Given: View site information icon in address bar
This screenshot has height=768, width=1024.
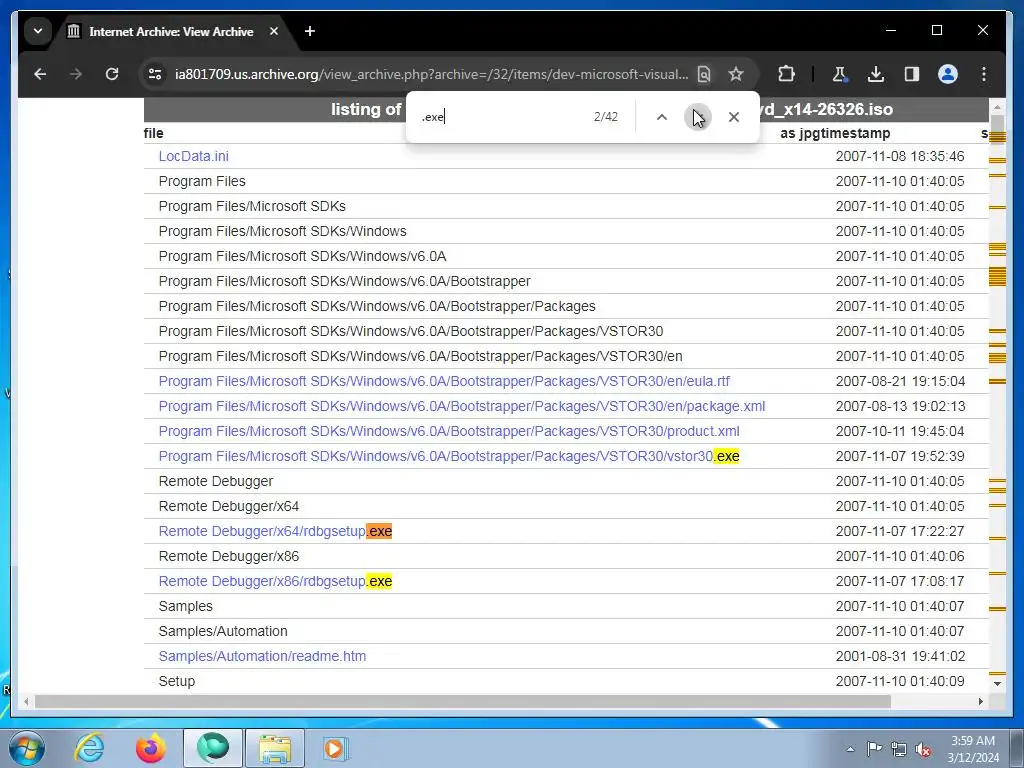Looking at the screenshot, I should click(155, 74).
